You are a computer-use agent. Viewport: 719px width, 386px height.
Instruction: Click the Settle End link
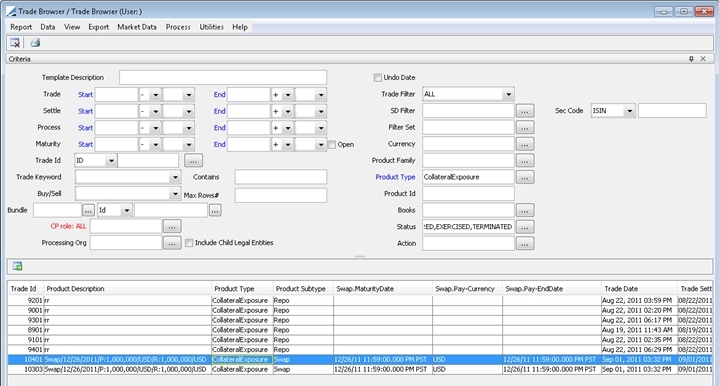point(219,111)
